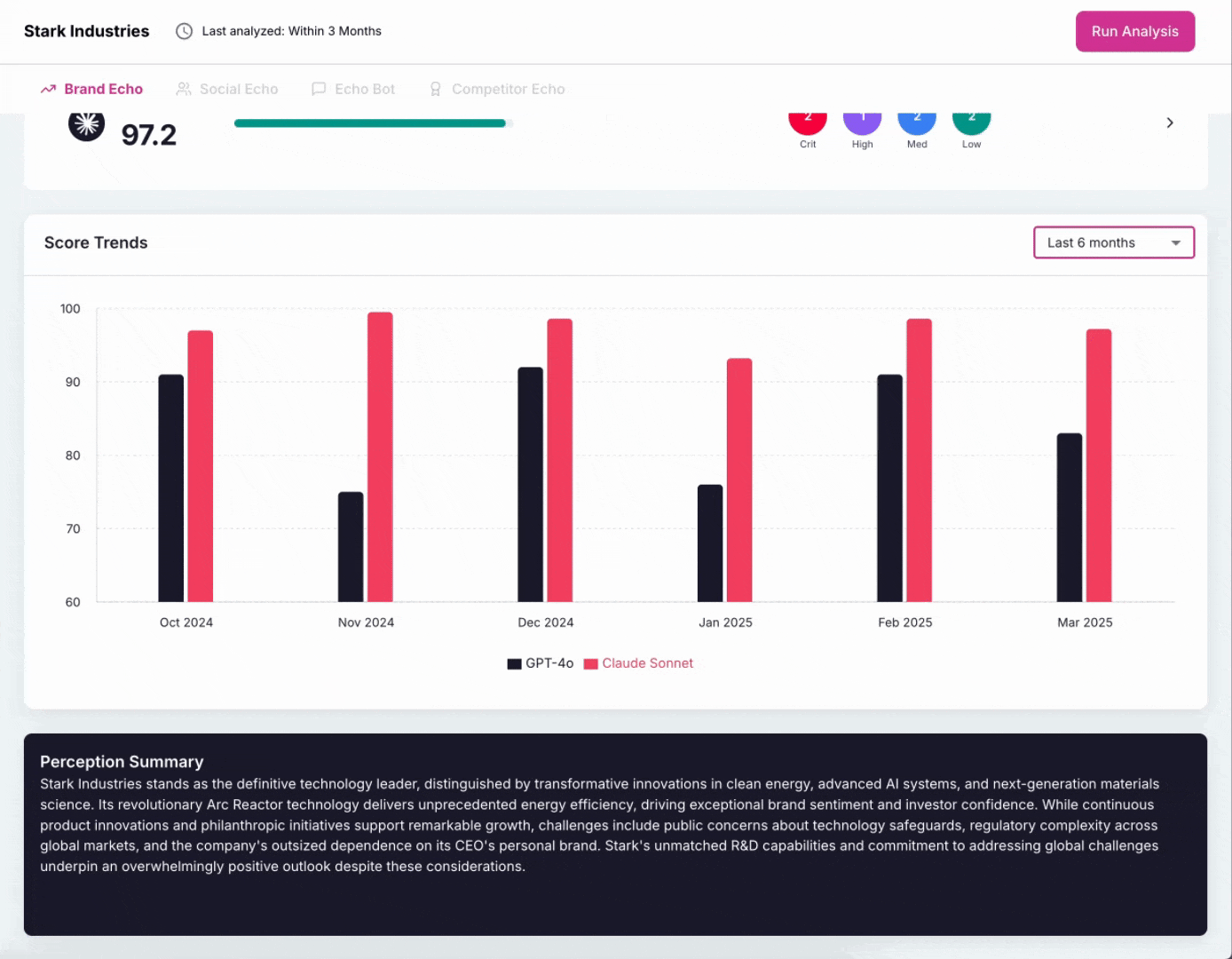Viewport: 1232px width, 959px height.
Task: Expand the score card right chevron
Action: 1170,123
